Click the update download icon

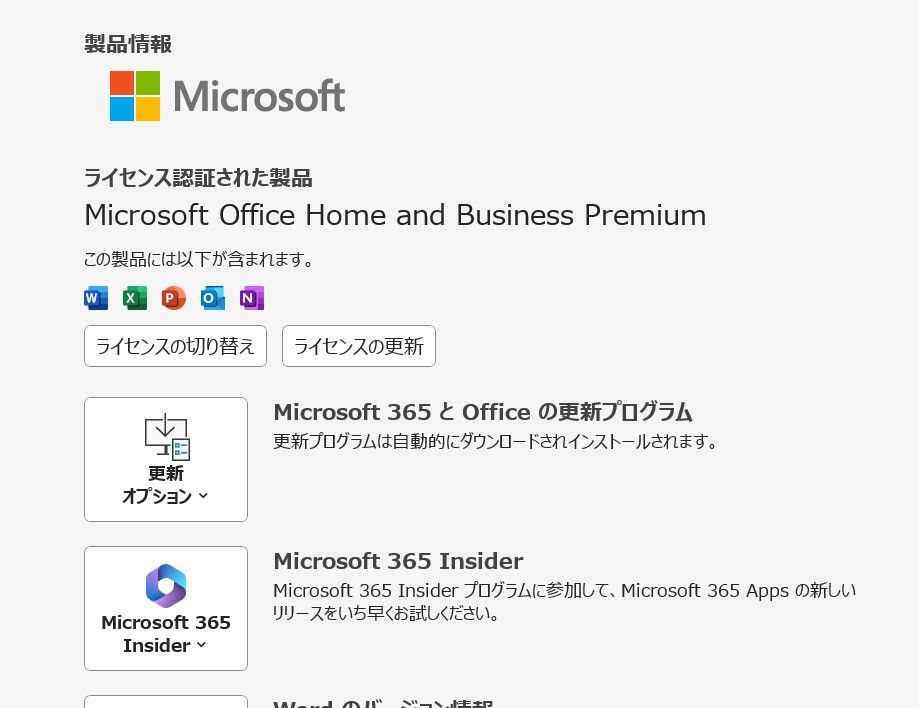[167, 437]
